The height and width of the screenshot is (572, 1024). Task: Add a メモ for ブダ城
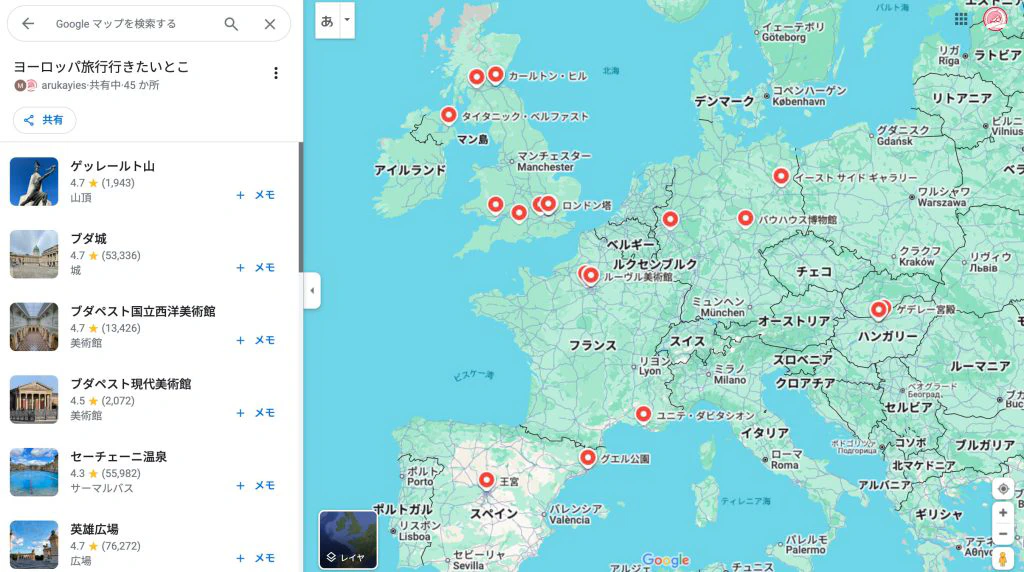tap(255, 268)
